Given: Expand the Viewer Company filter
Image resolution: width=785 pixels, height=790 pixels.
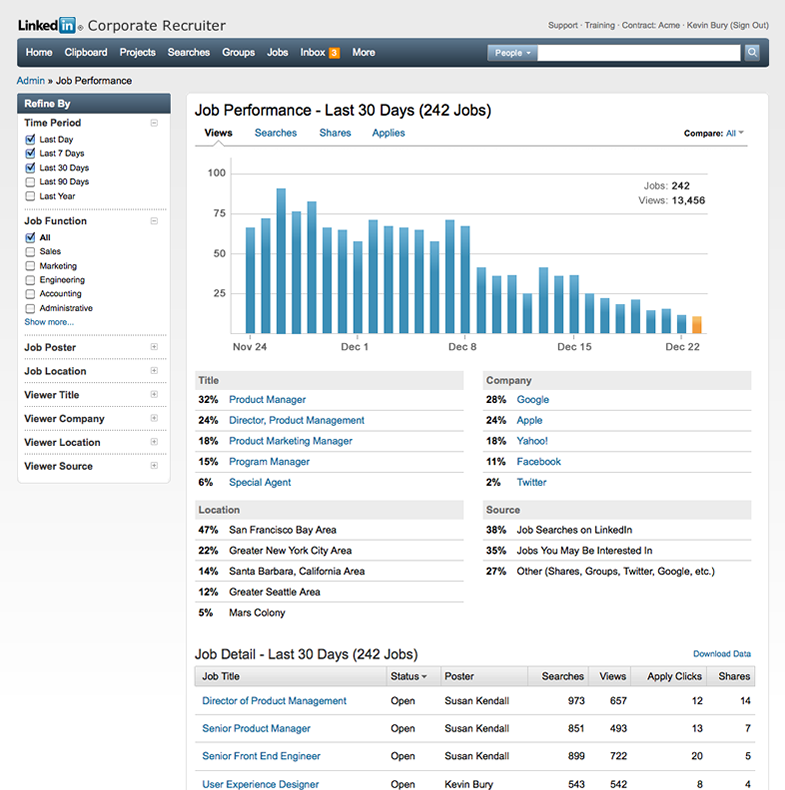Looking at the screenshot, I should [x=154, y=418].
